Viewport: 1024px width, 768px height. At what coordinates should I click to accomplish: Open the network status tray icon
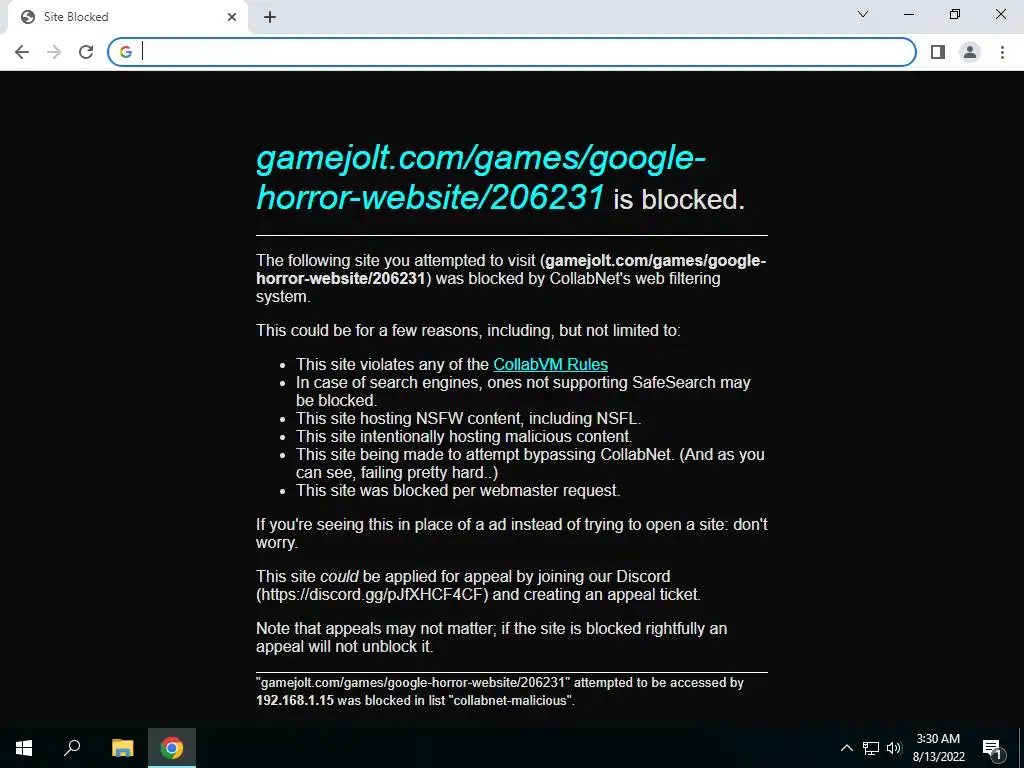871,748
